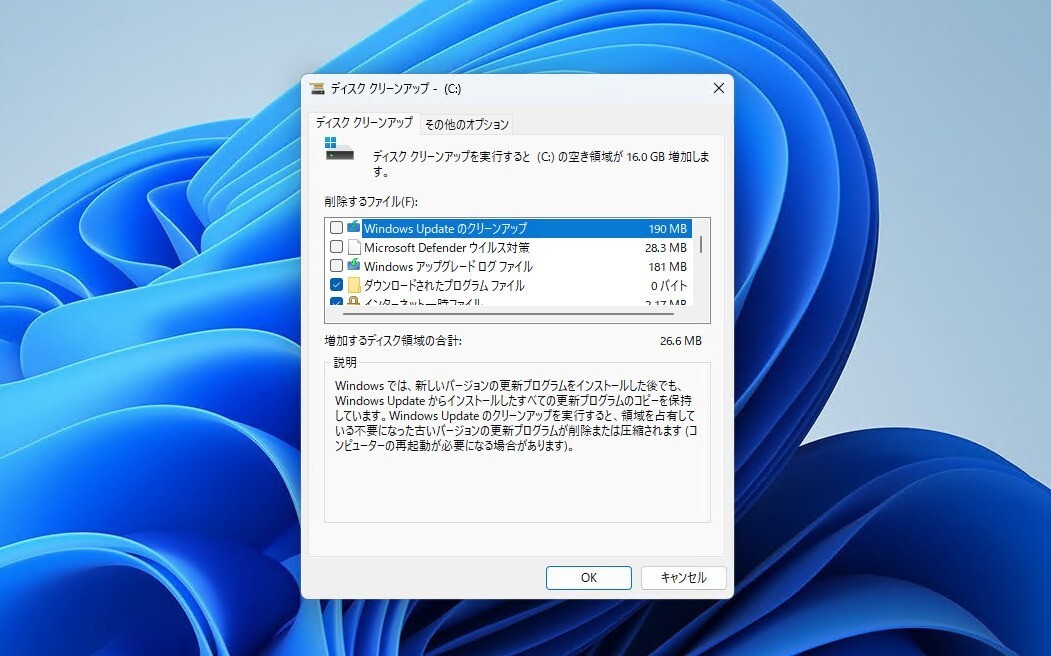Click the file list horizontal scrollbar

point(508,313)
